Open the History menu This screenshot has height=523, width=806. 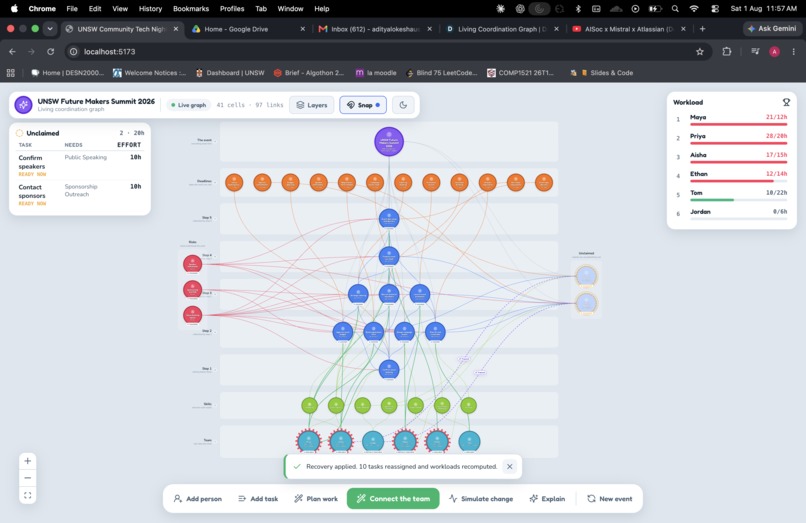(x=150, y=9)
